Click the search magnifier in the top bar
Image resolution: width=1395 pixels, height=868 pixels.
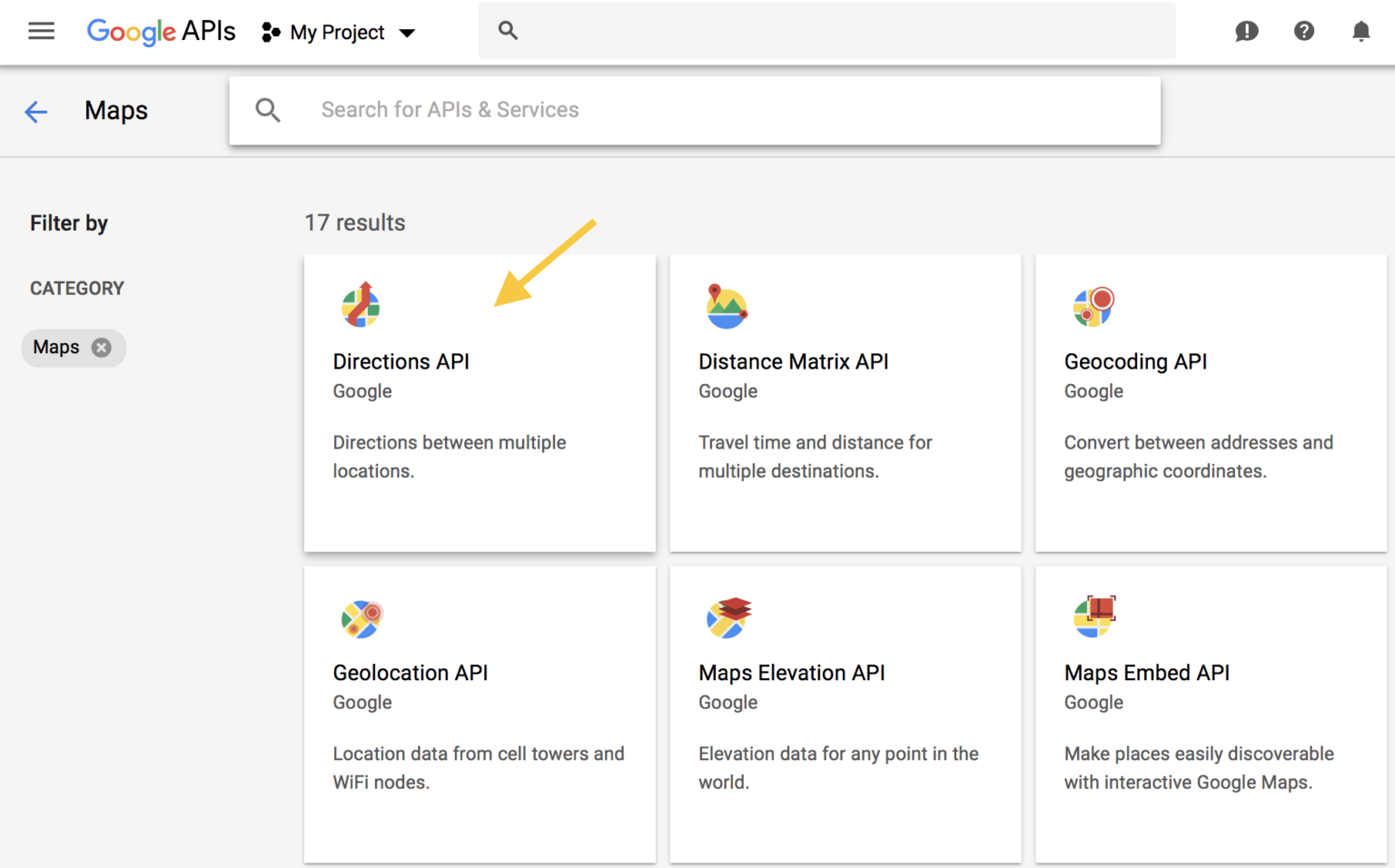pos(508,30)
